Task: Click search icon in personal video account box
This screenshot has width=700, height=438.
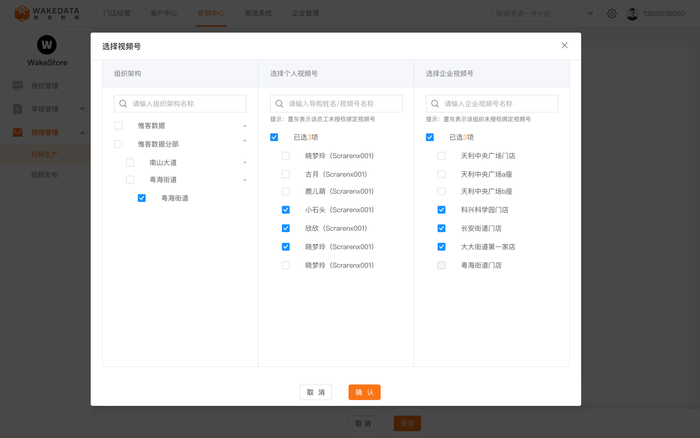Action: pyautogui.click(x=279, y=103)
